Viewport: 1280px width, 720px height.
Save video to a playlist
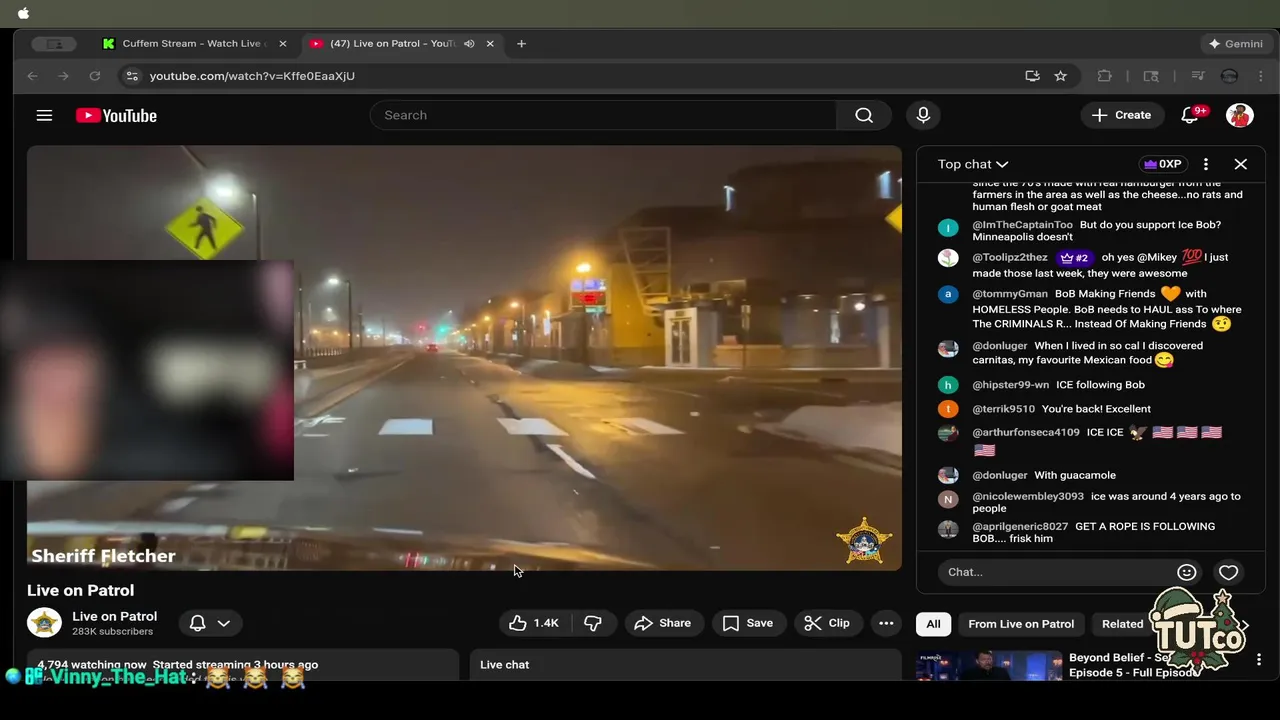tap(748, 623)
